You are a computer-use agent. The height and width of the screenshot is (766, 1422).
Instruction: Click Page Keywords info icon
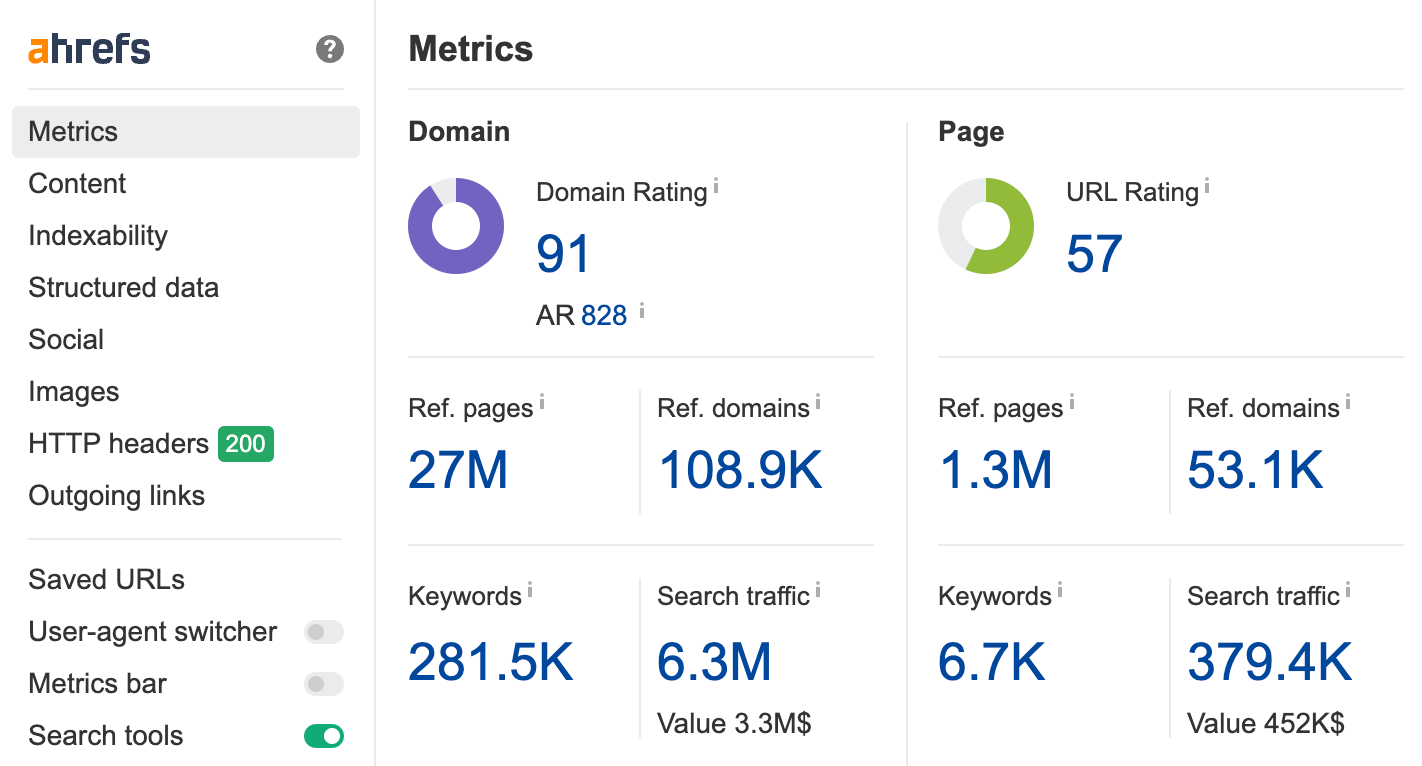pos(1060,590)
